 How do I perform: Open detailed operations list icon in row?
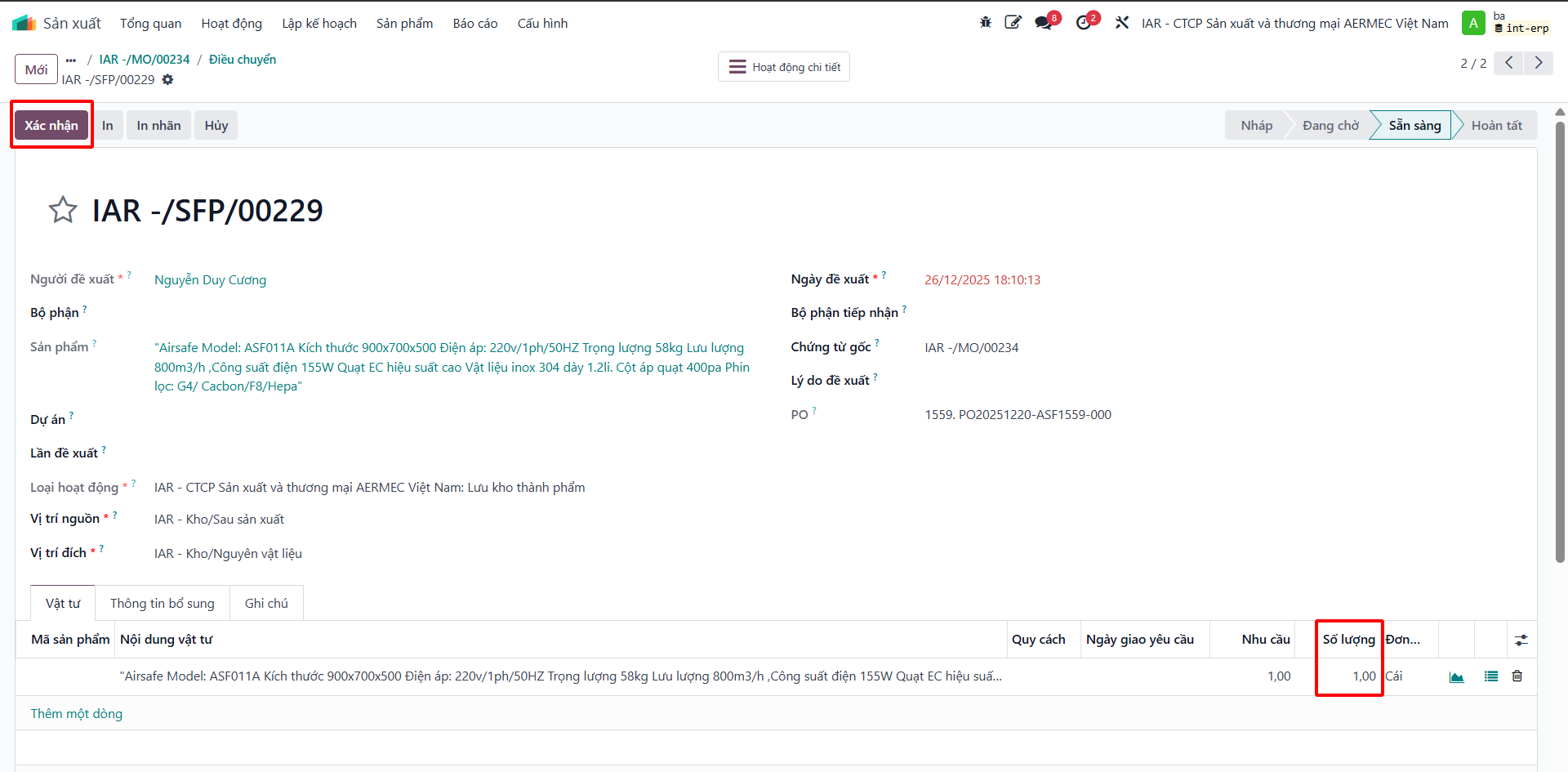[1491, 676]
